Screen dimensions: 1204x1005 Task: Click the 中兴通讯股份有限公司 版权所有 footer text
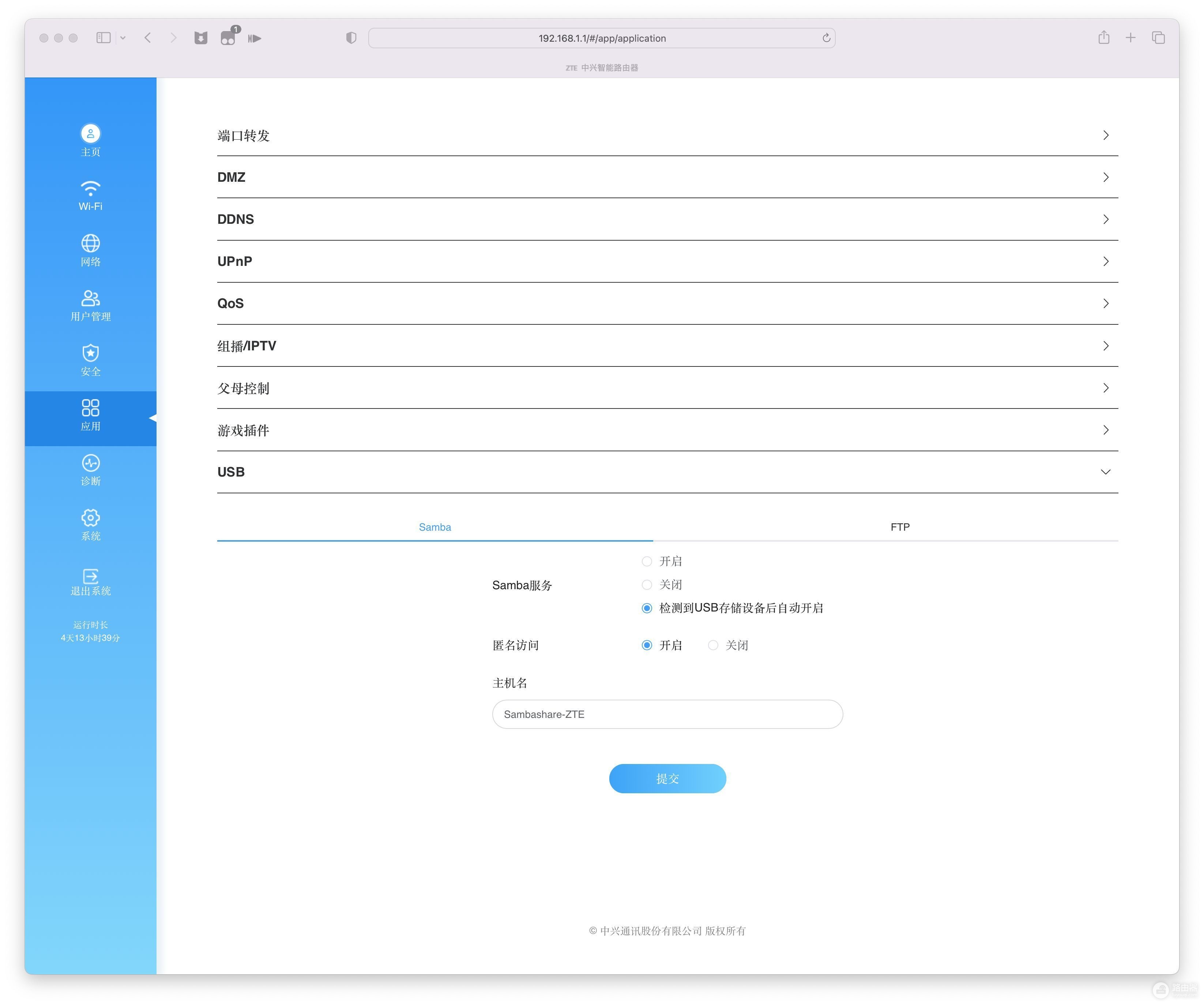coord(667,931)
